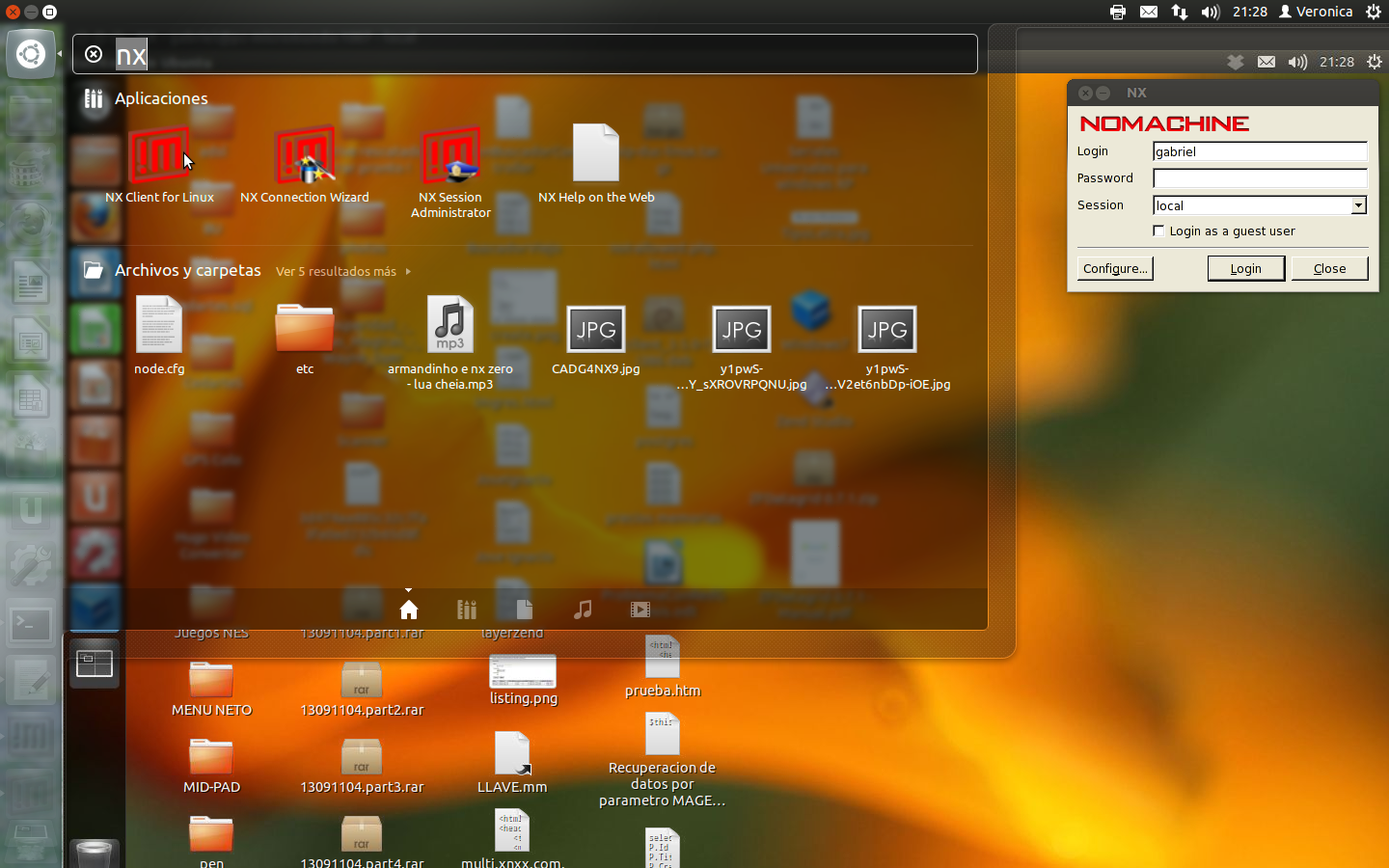Select the Files lens icon
Screen dimensions: 1389x868
(x=524, y=610)
